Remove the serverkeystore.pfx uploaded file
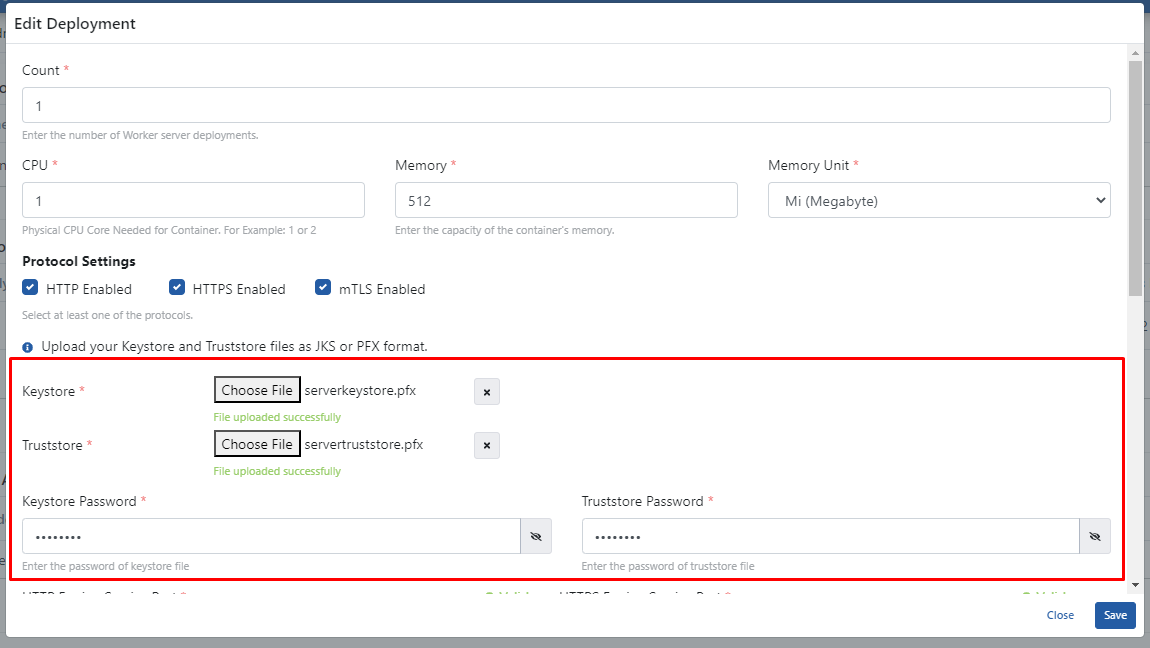This screenshot has width=1150, height=648. pyautogui.click(x=486, y=392)
